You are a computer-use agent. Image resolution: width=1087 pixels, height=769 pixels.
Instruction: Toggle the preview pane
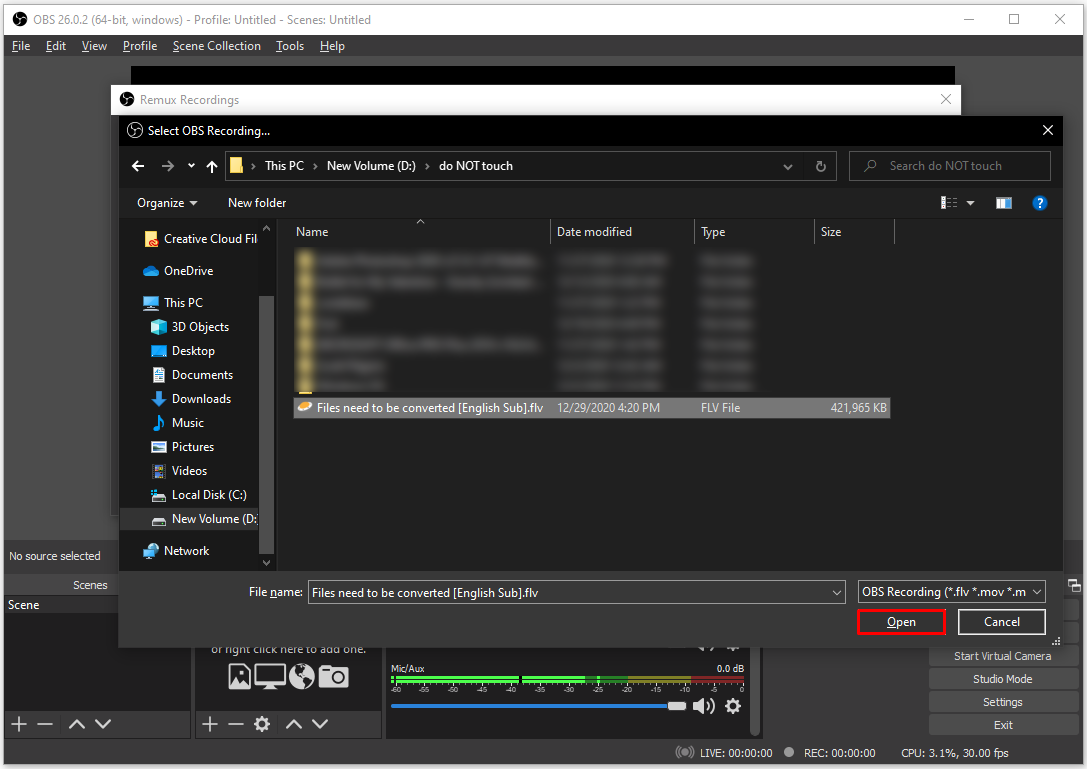pos(1004,202)
